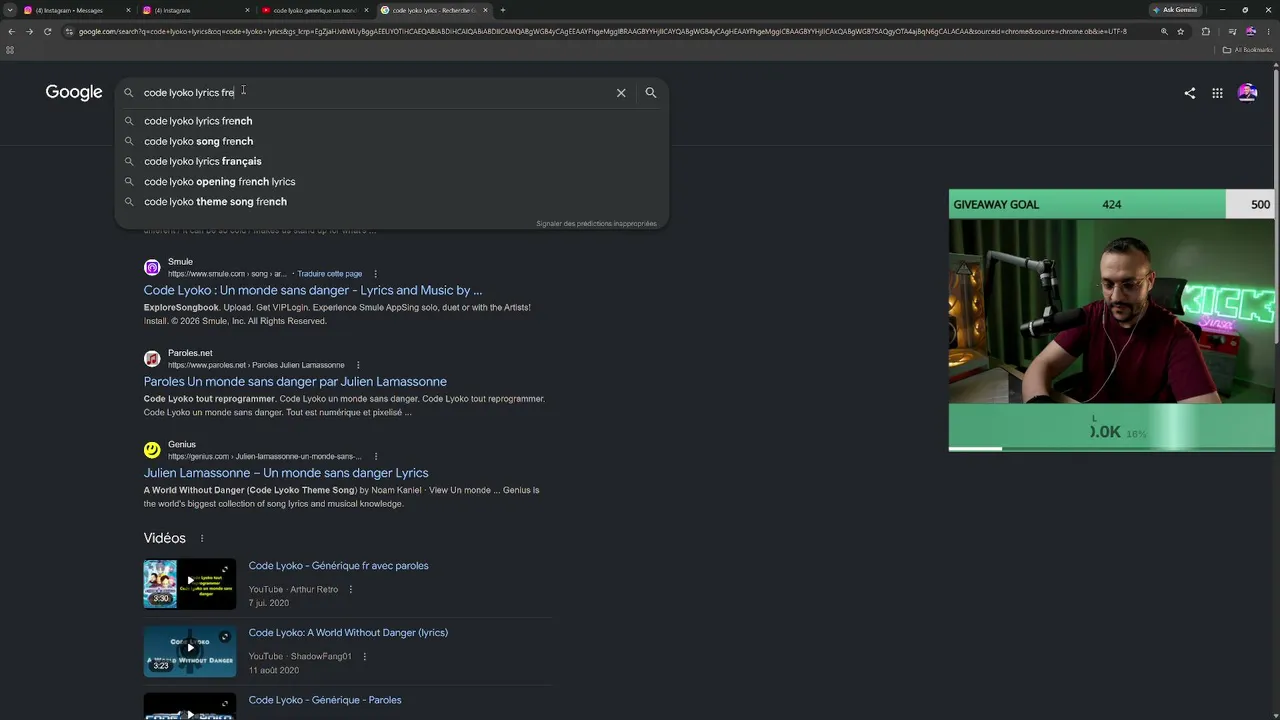
Task: Open the Google apps grid
Action: pos(1217,93)
